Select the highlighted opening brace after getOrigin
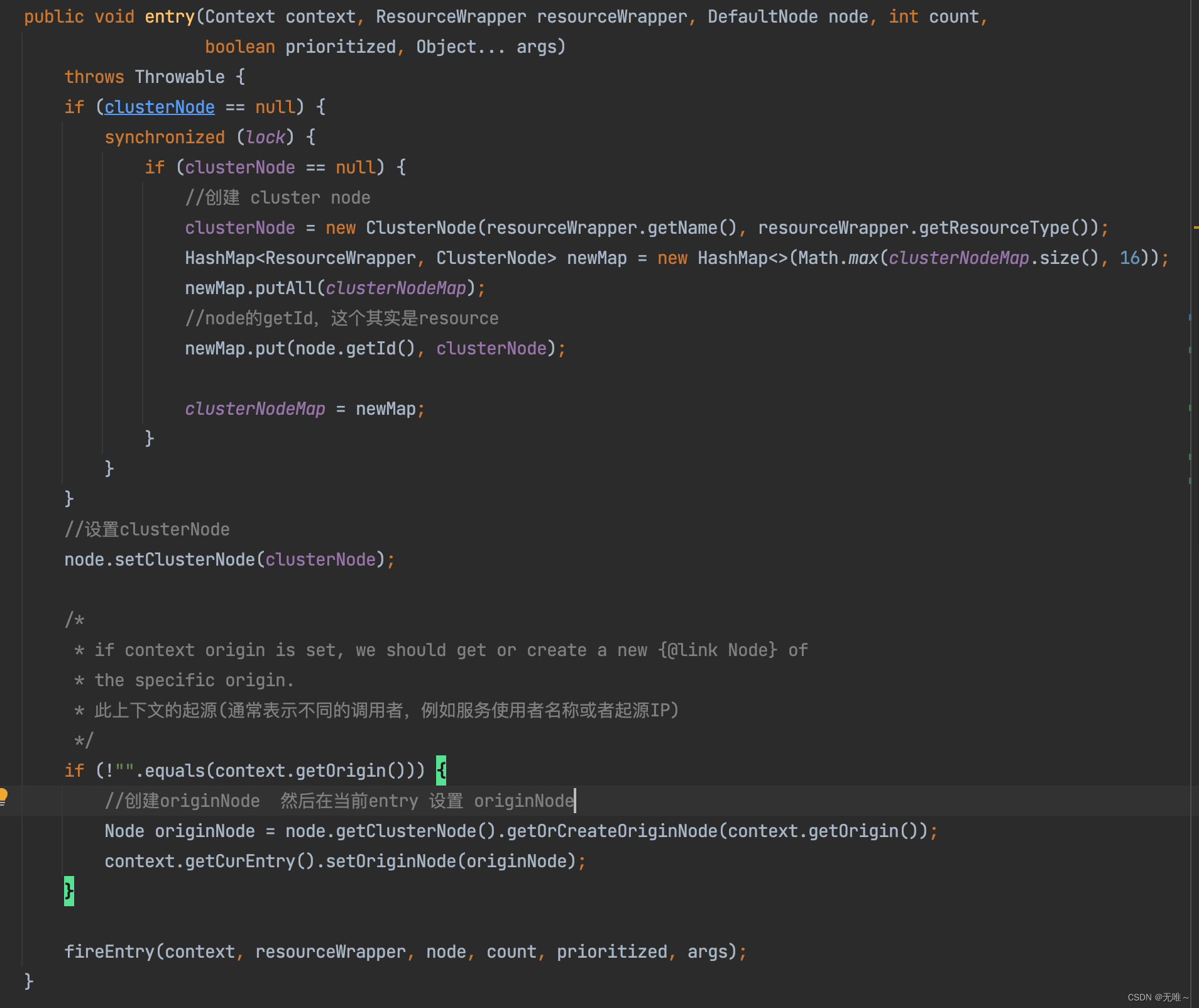Screen dimensions: 1199x1008 point(441,770)
